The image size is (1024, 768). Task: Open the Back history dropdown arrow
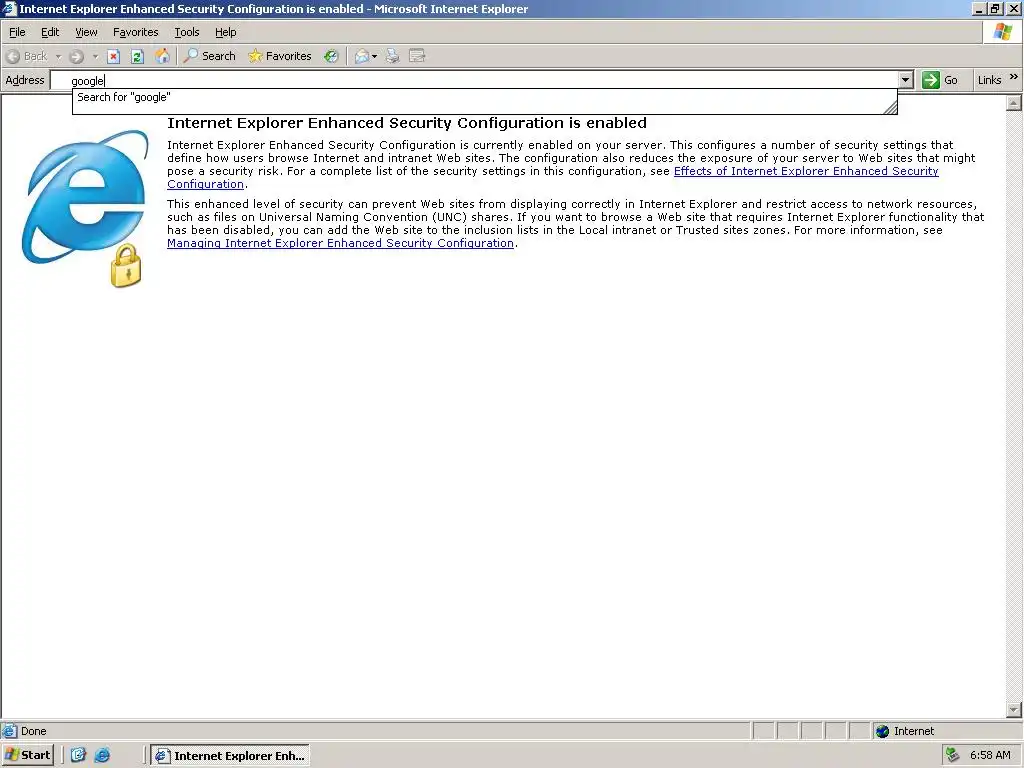click(x=58, y=56)
